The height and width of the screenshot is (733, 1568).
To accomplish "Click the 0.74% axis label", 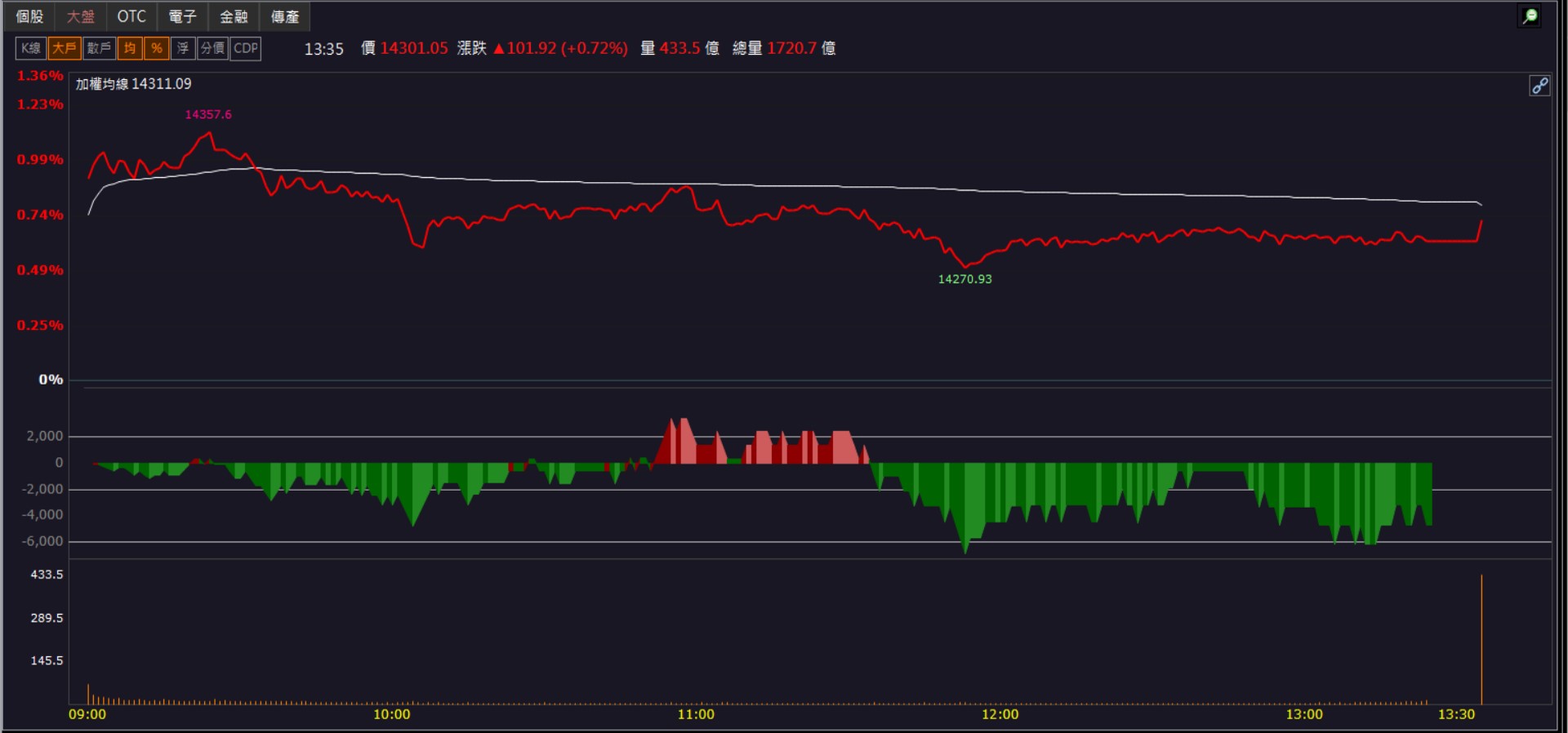I will [40, 215].
